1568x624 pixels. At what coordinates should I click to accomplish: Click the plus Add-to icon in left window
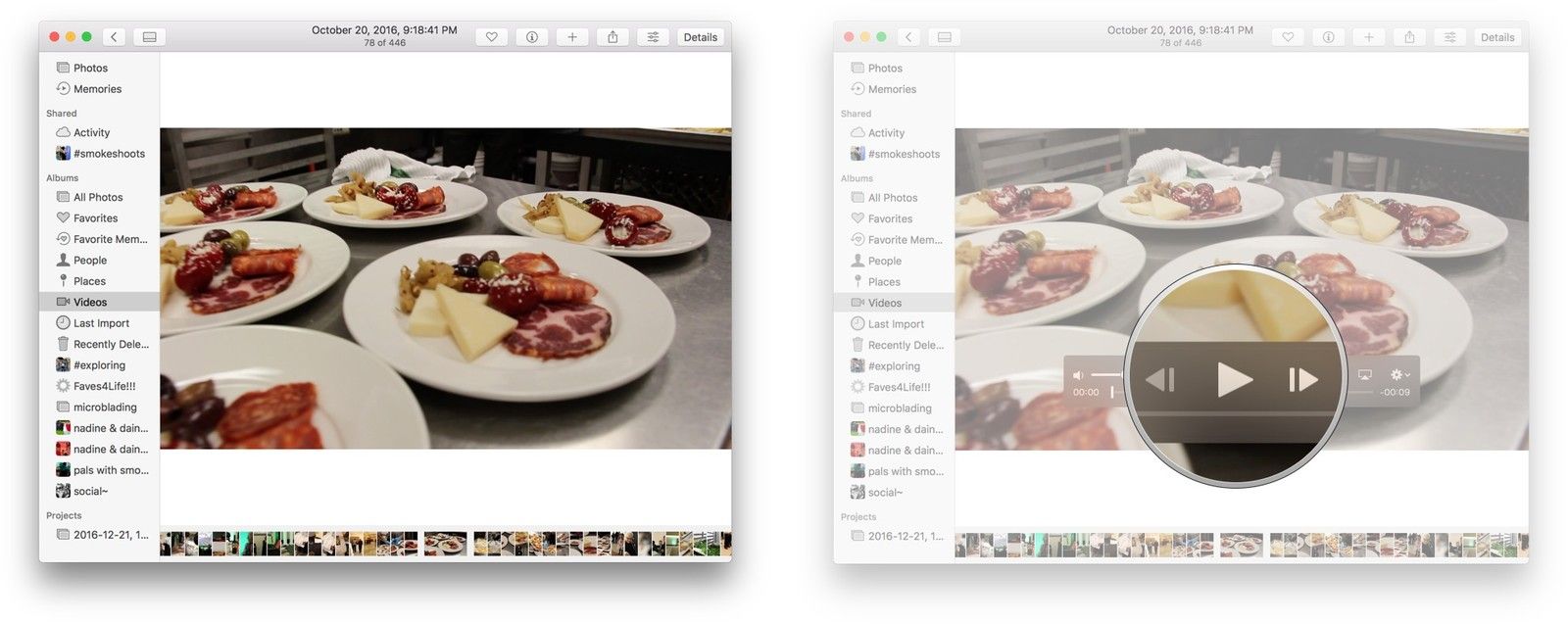pos(572,37)
